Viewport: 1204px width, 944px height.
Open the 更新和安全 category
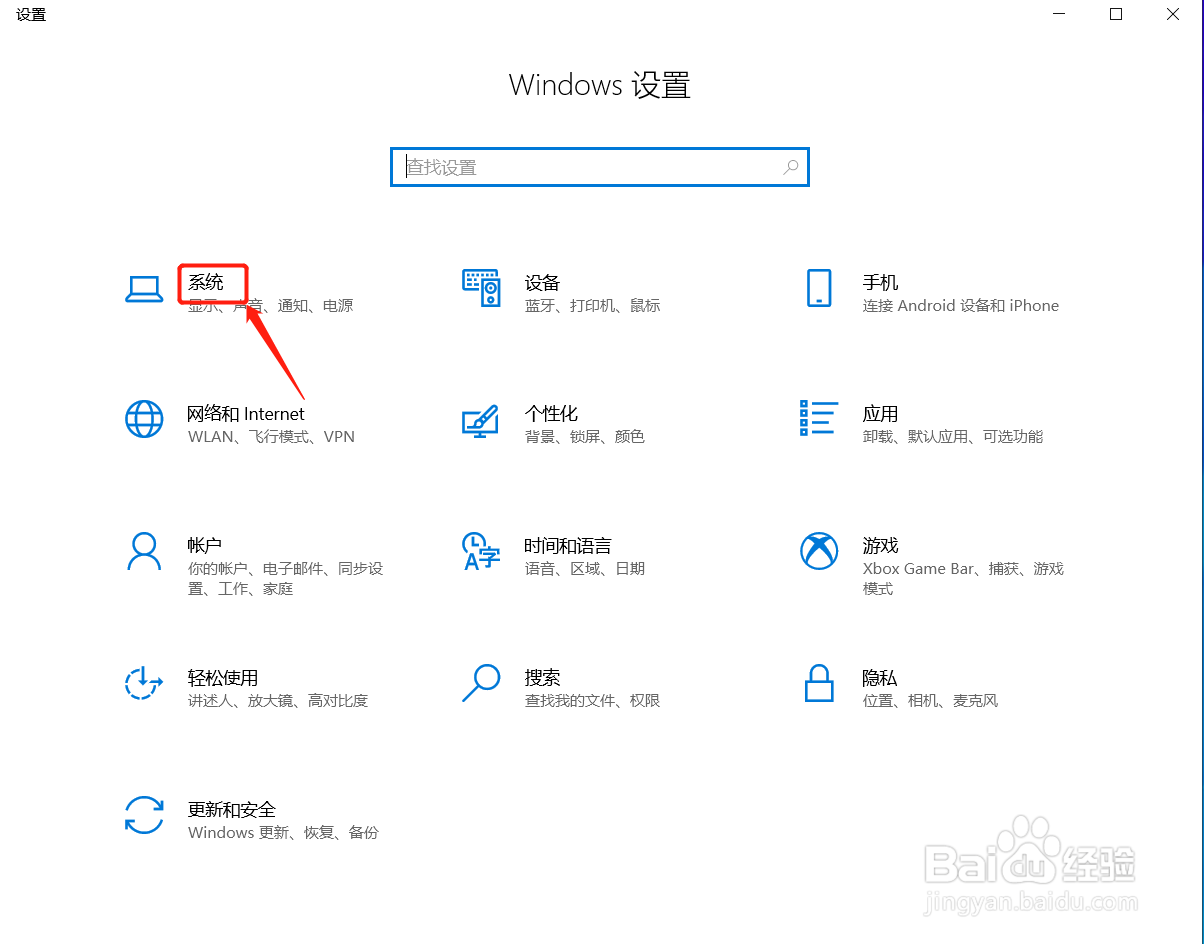click(232, 810)
